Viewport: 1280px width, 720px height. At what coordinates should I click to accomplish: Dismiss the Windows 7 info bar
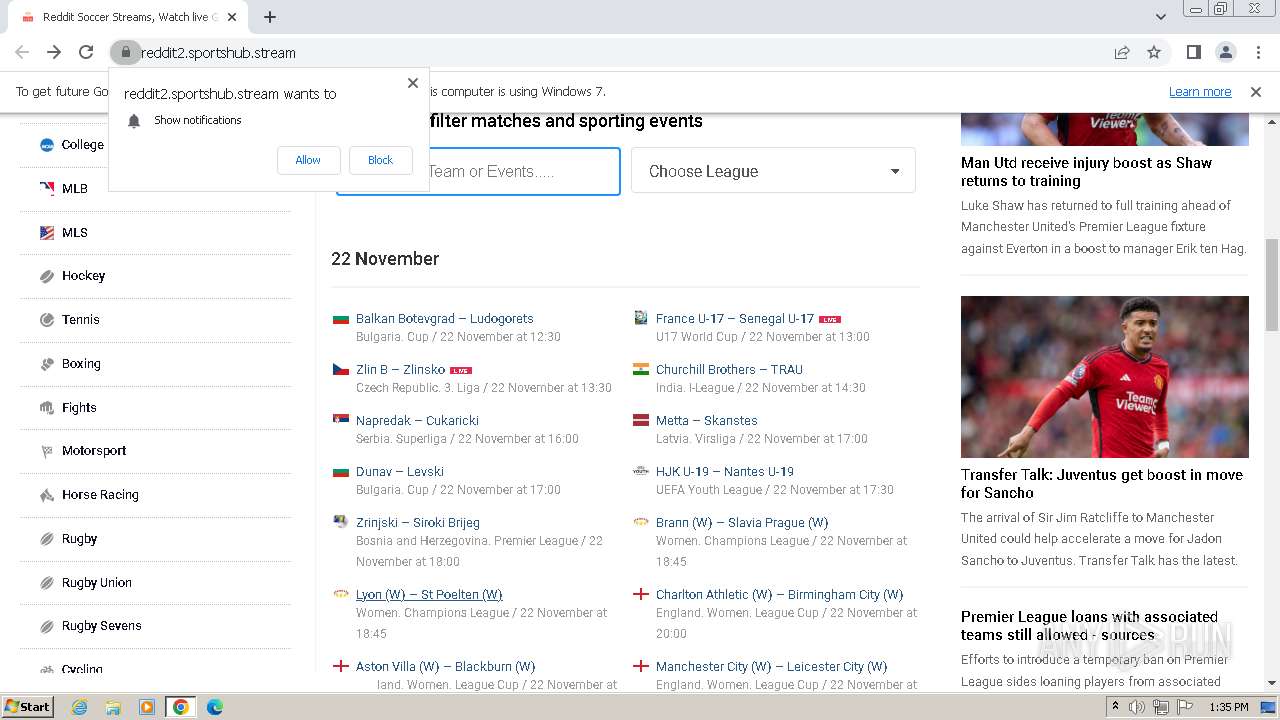1256,91
